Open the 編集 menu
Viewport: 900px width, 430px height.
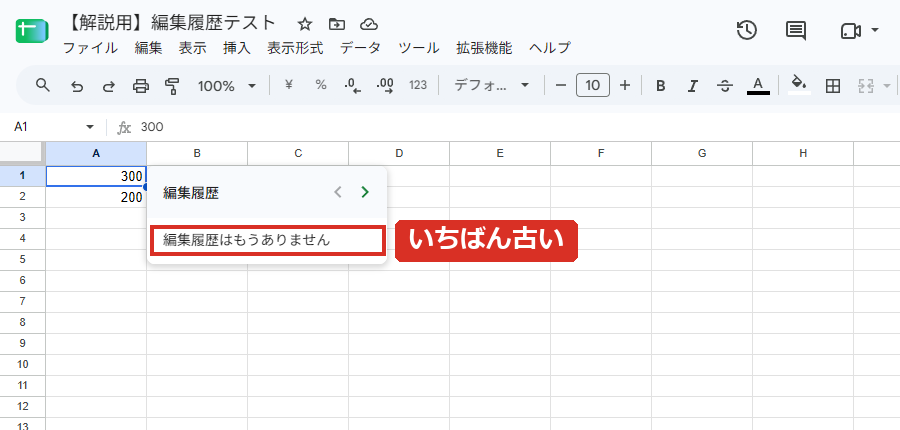pyautogui.click(x=148, y=48)
